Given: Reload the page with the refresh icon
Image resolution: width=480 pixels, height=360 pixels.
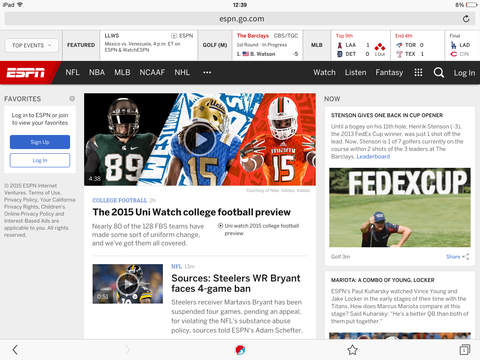Looking at the screenshot, I should coord(466,19).
